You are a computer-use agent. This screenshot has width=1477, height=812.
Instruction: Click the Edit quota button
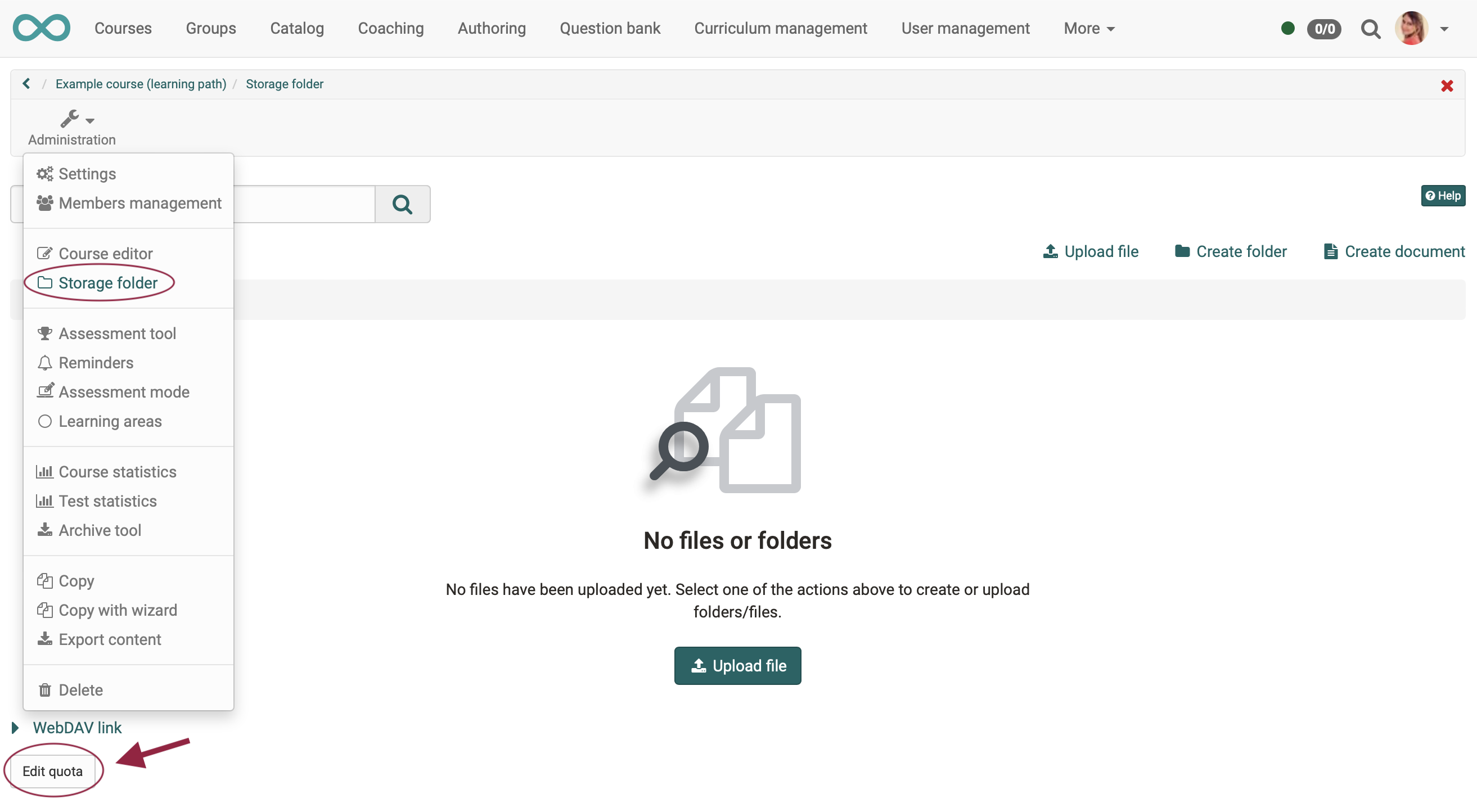pos(52,771)
